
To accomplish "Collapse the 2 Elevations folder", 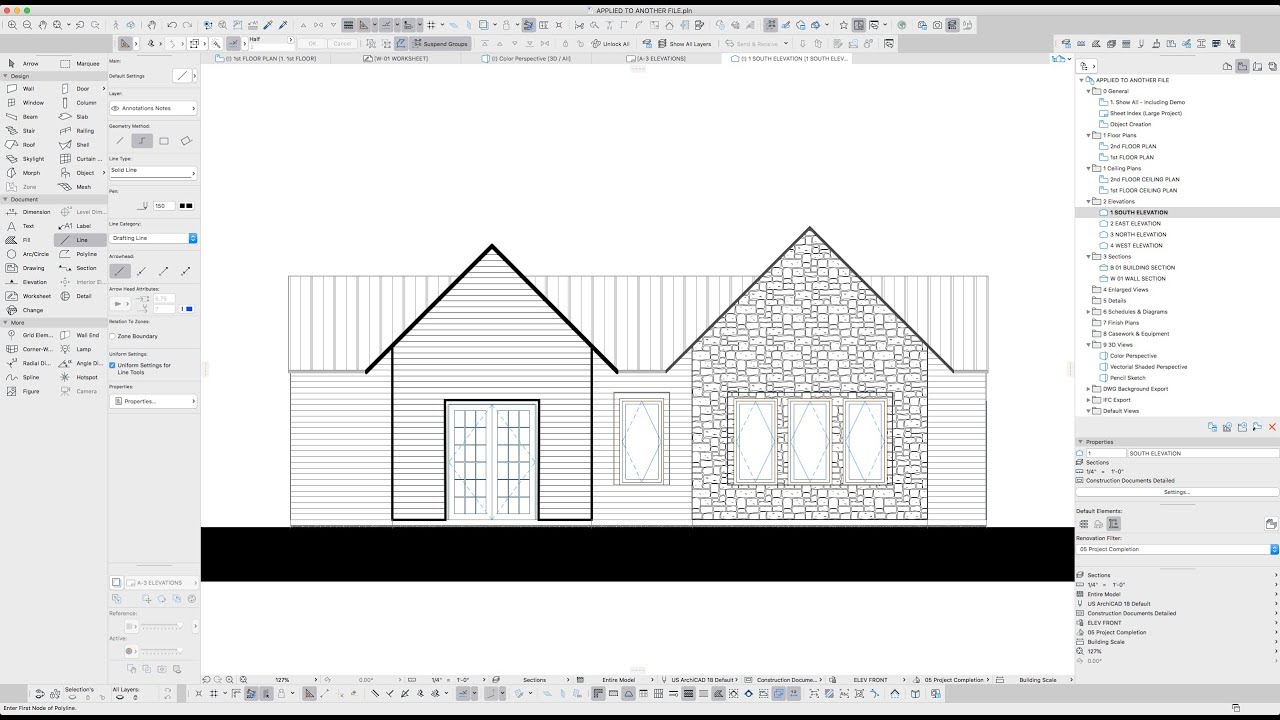I will coord(1089,201).
